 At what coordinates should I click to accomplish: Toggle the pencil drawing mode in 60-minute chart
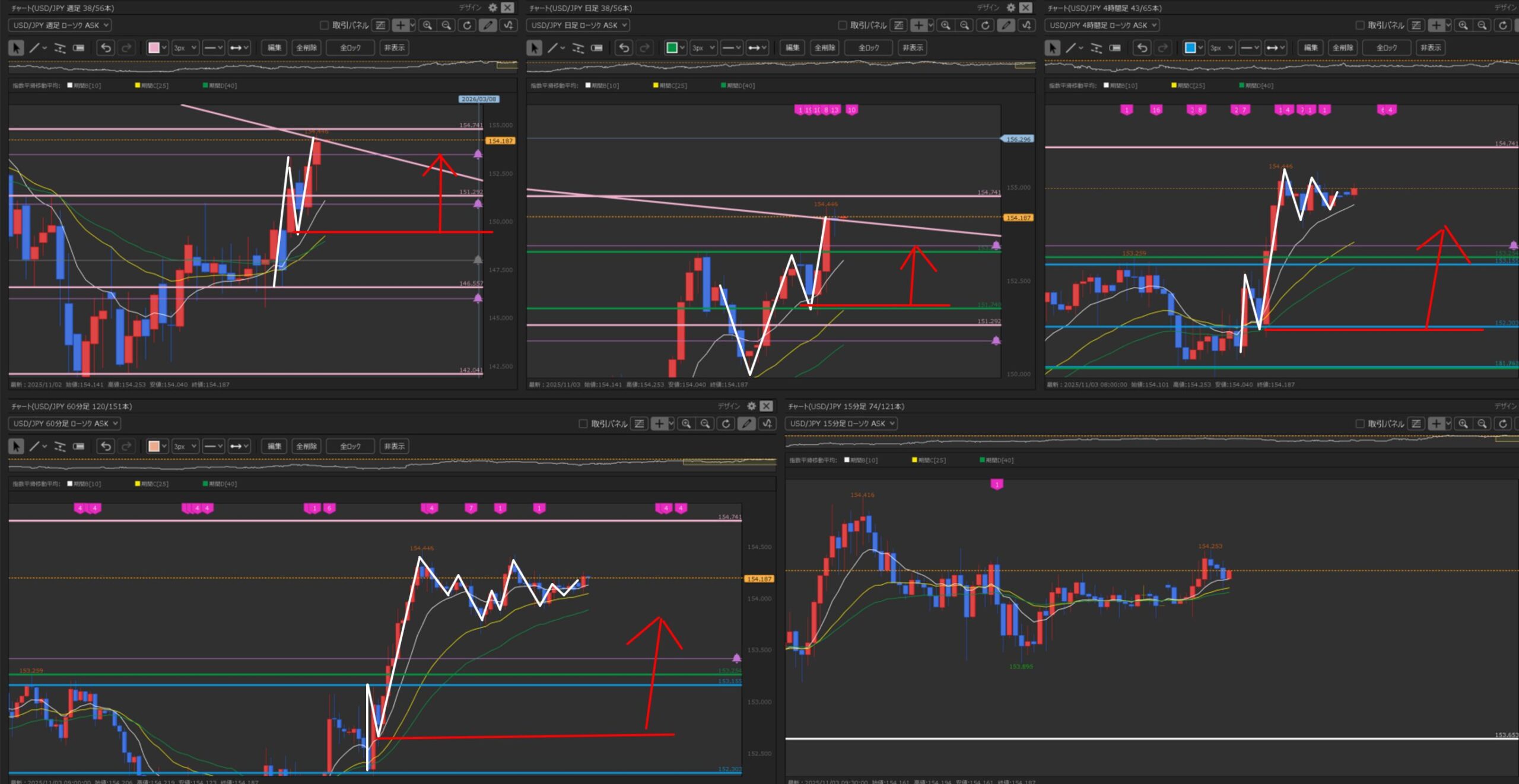pyautogui.click(x=747, y=423)
